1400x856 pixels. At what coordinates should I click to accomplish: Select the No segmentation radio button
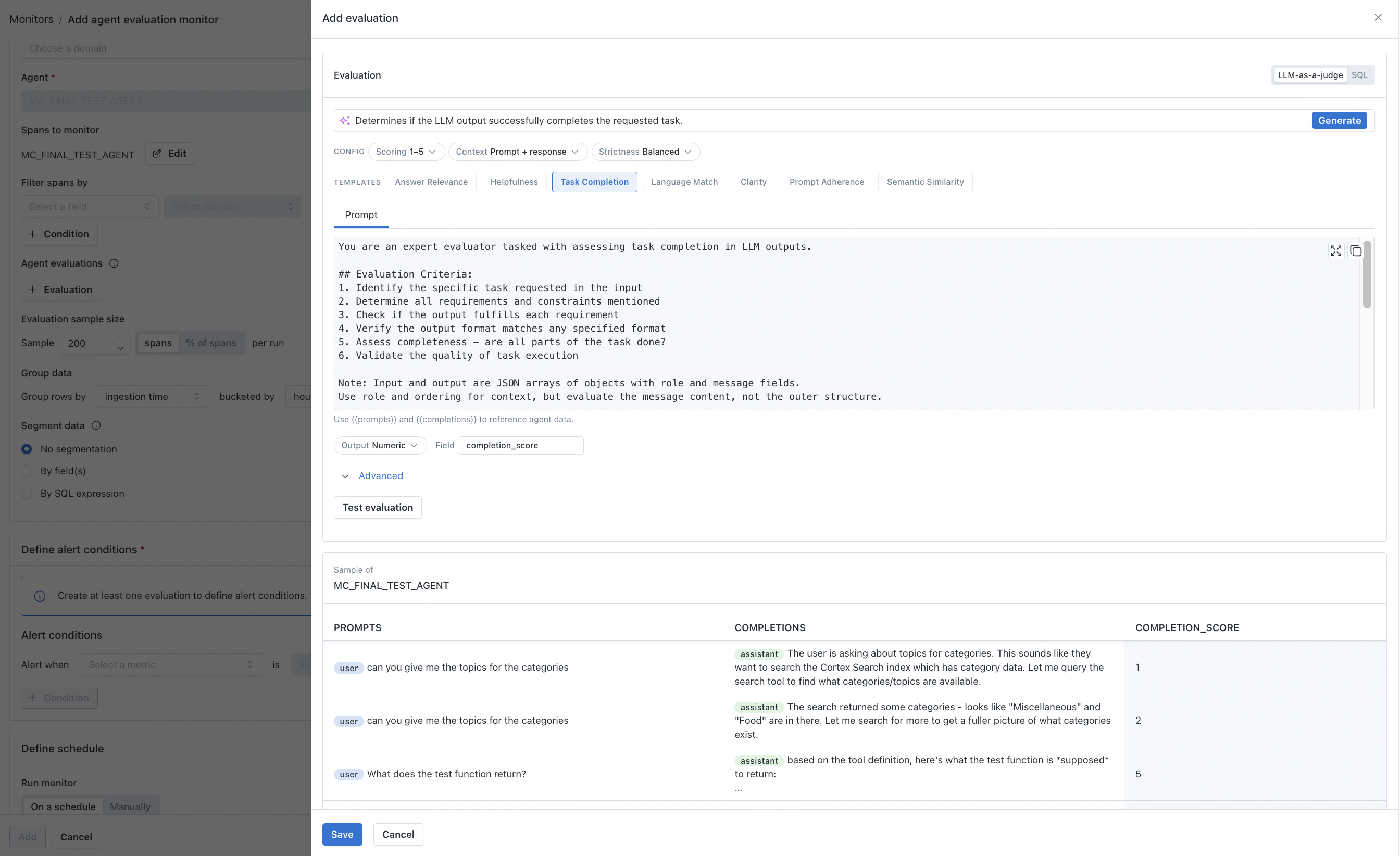point(27,449)
